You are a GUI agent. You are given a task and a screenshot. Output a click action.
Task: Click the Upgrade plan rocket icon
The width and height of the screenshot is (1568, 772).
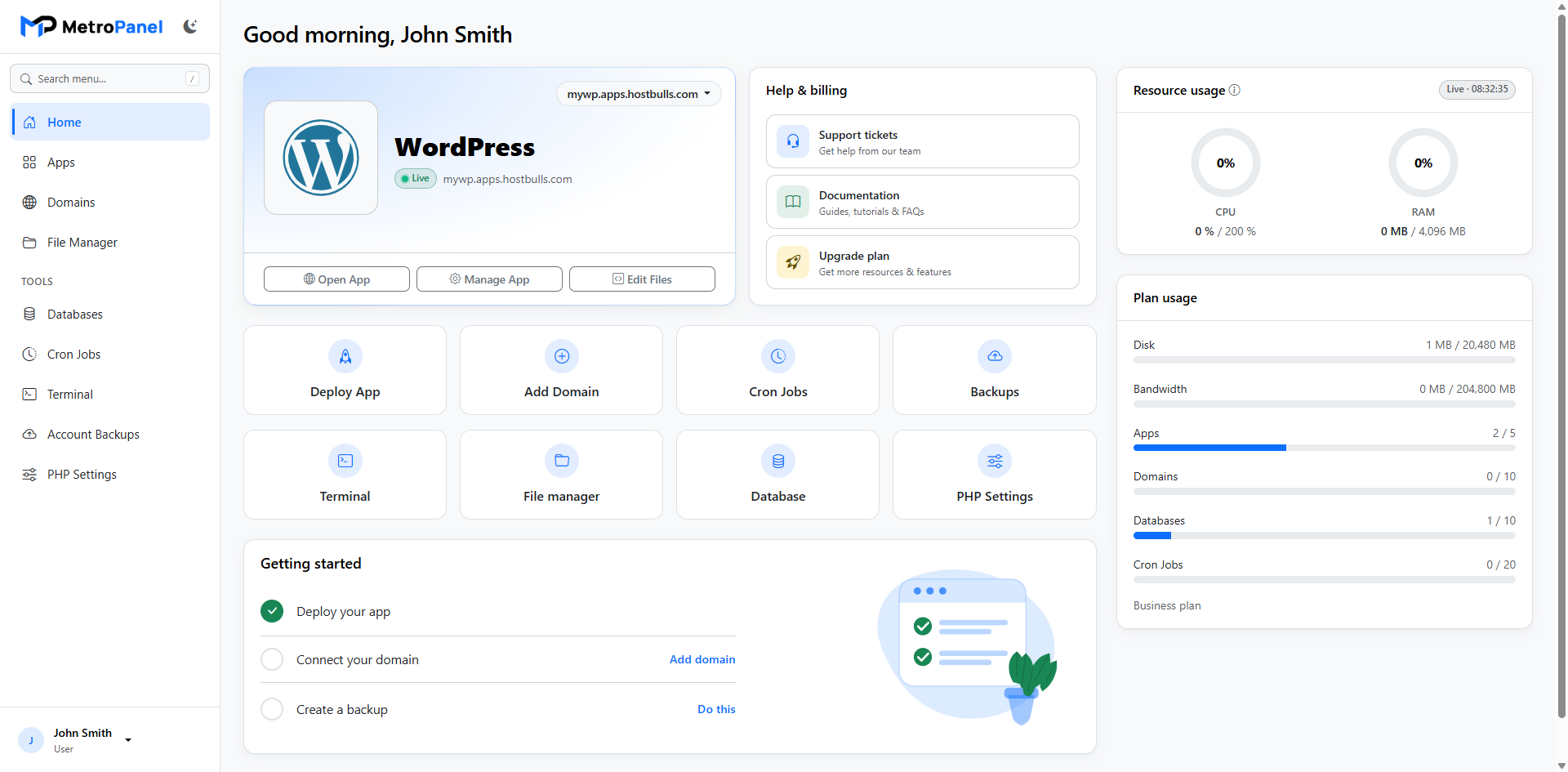793,262
